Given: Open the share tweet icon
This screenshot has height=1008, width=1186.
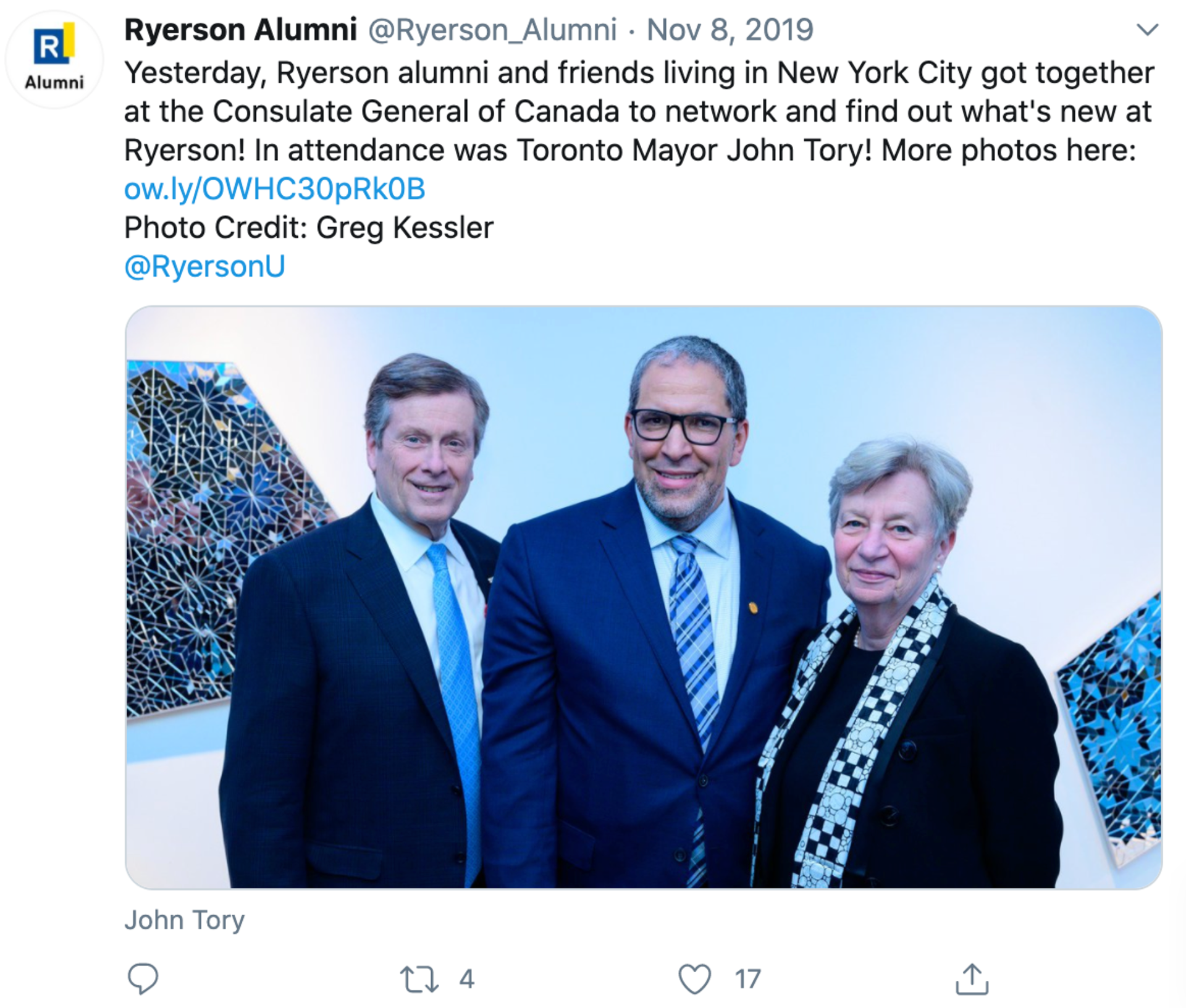Looking at the screenshot, I should coord(972,979).
